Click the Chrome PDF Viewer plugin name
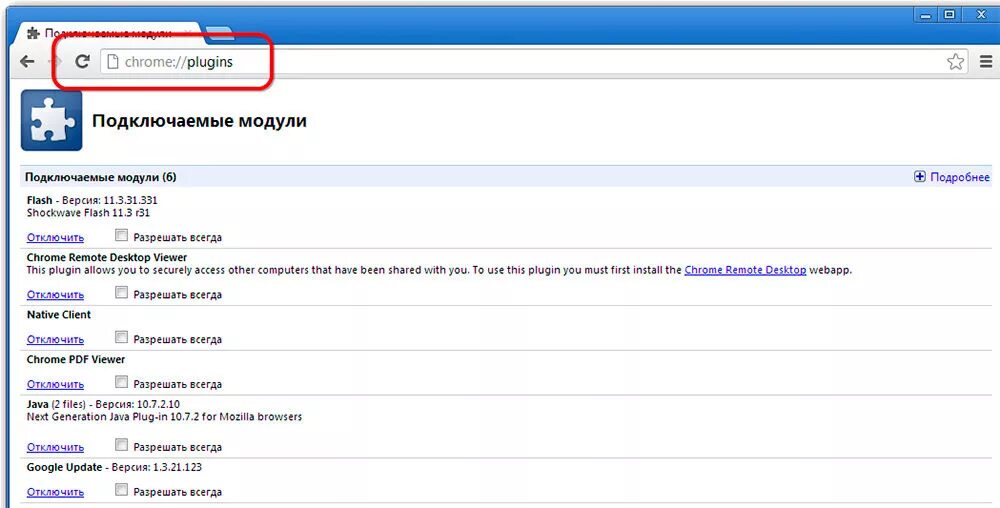 click(76, 359)
